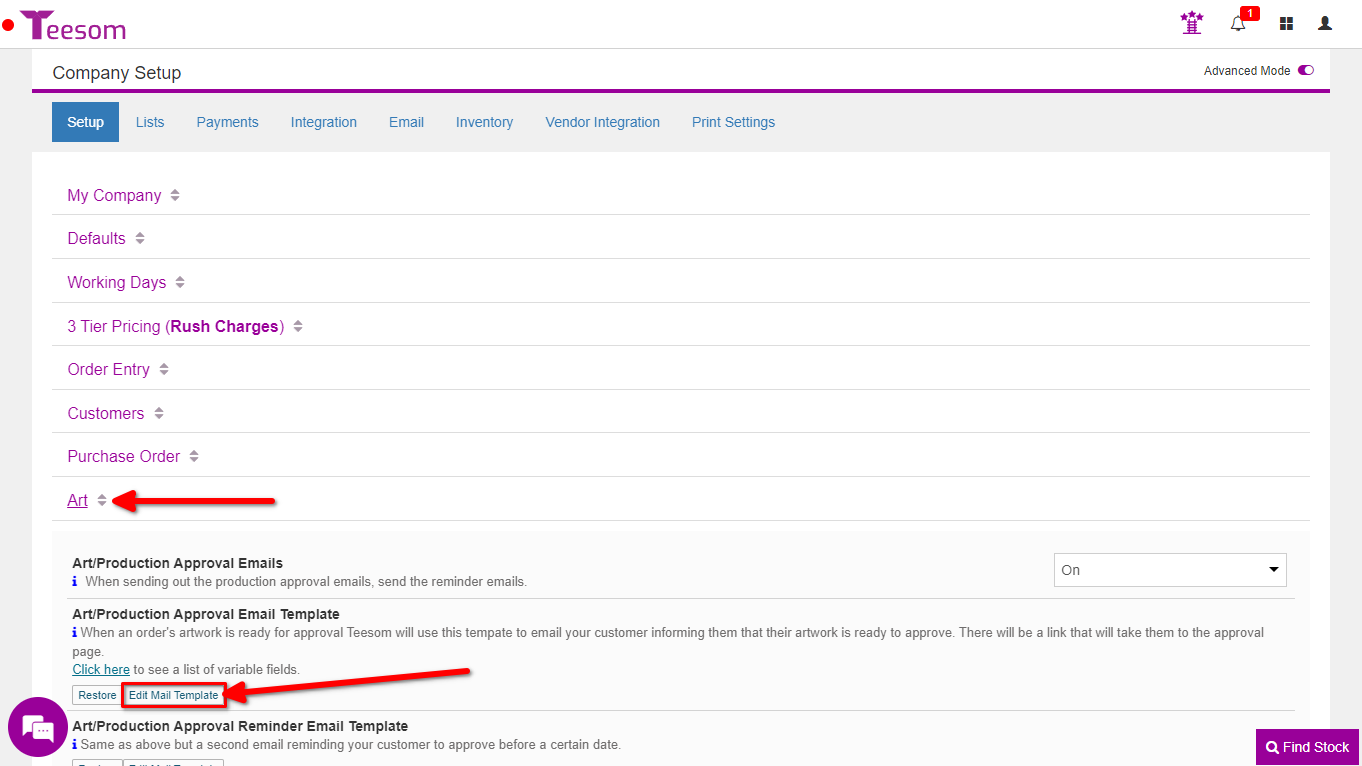Click Edit Mail Template for Approval Email
Viewport: 1362px width, 766px height.
tap(174, 695)
